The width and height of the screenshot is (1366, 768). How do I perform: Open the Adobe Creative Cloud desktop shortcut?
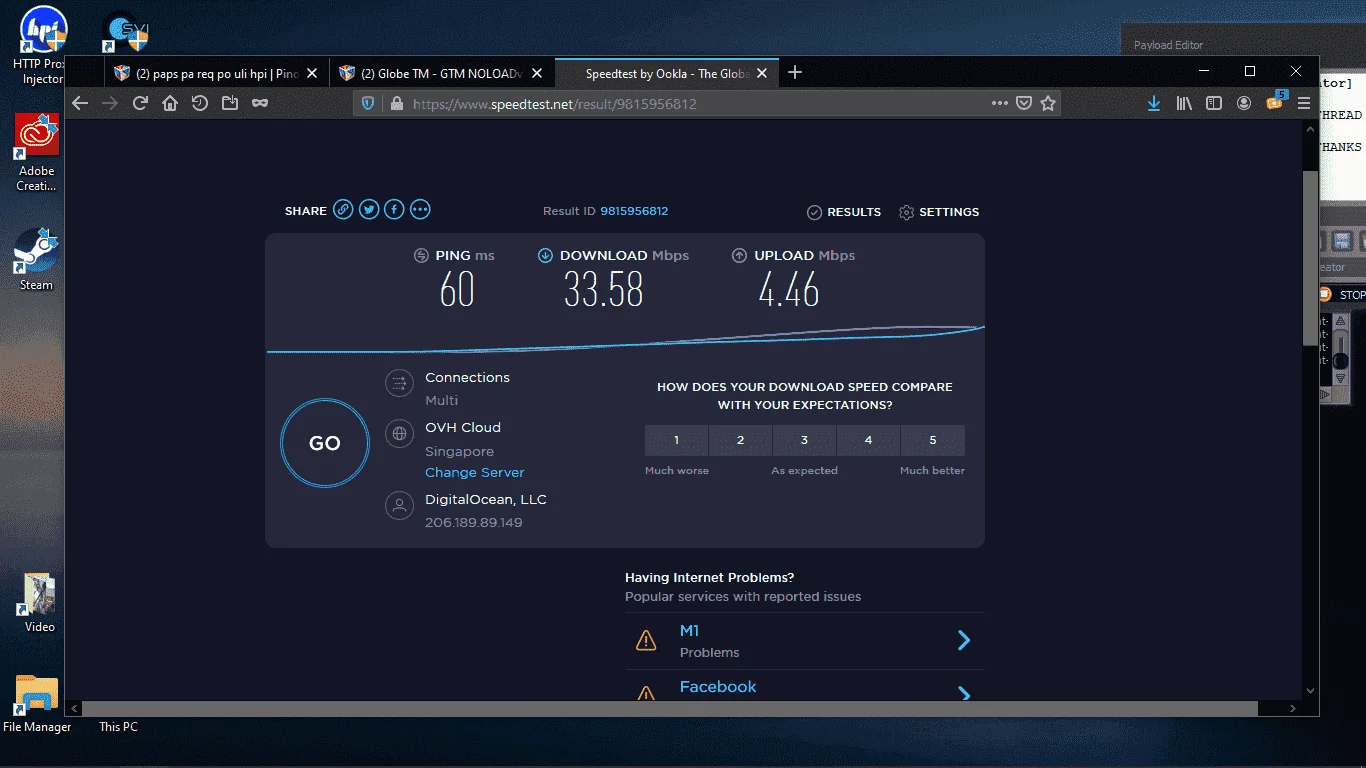(37, 152)
